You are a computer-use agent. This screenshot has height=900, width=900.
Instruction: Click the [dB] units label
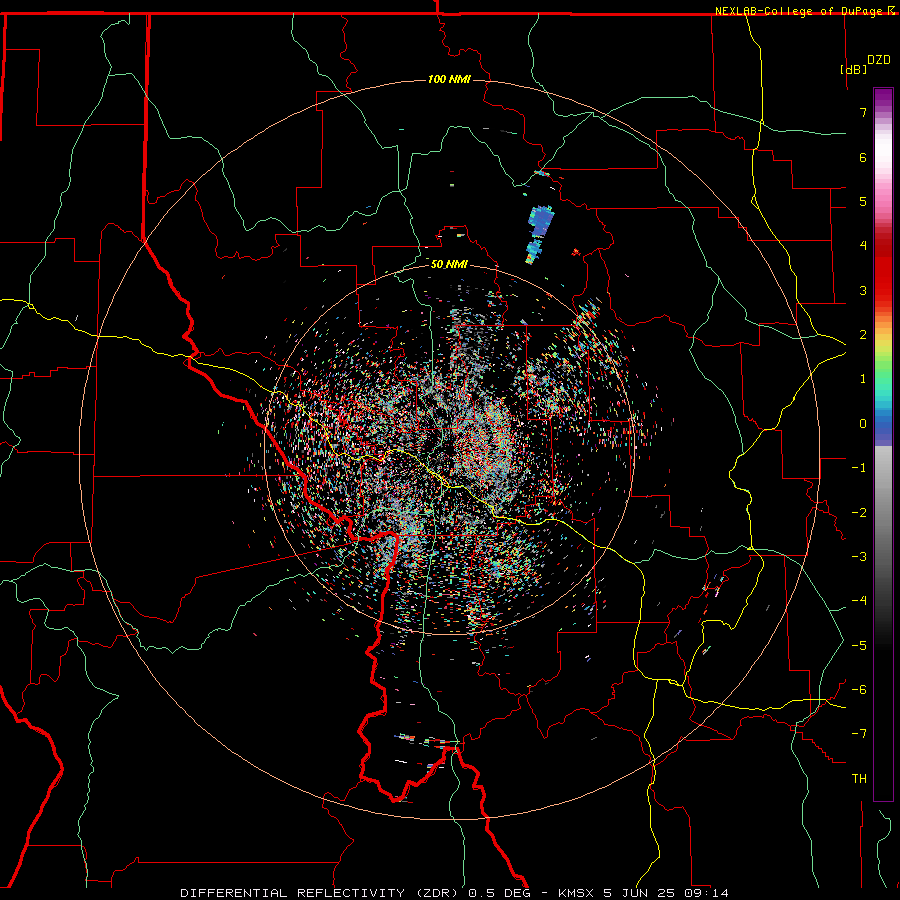click(853, 69)
